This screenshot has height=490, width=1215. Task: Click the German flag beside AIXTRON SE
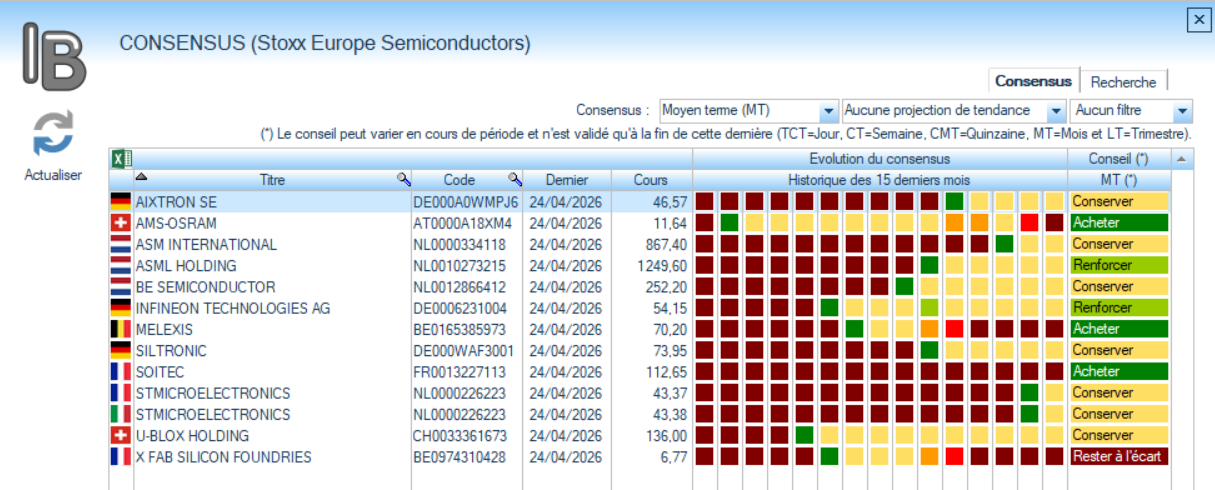pyautogui.click(x=121, y=201)
